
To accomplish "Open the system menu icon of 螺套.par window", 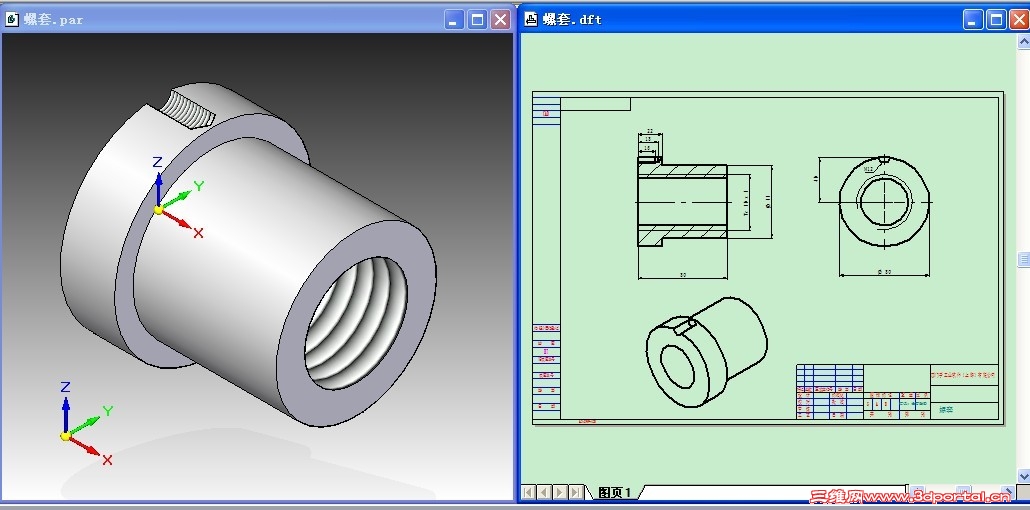I will (12, 20).
